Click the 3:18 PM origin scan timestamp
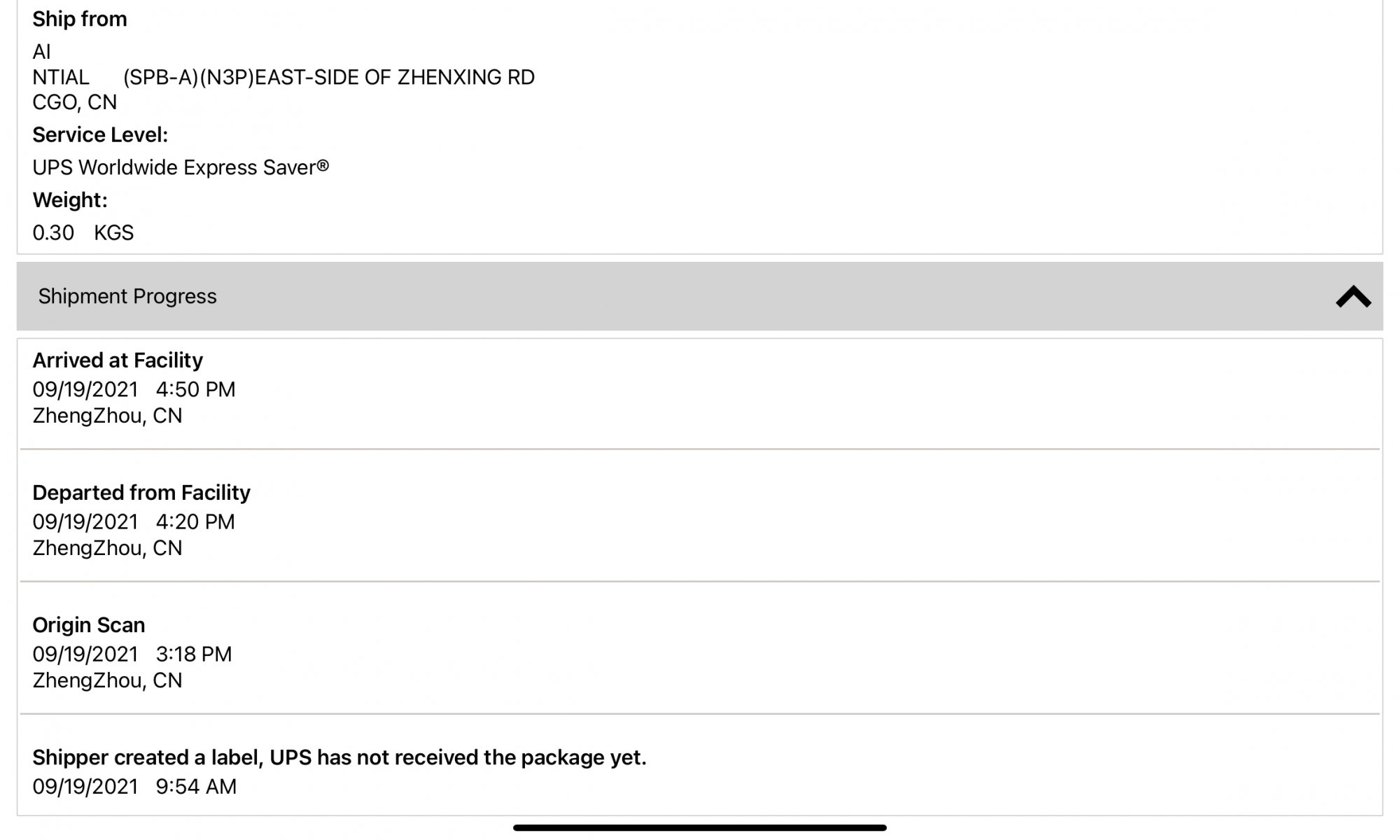Image resolution: width=1400 pixels, height=840 pixels. 193,654
